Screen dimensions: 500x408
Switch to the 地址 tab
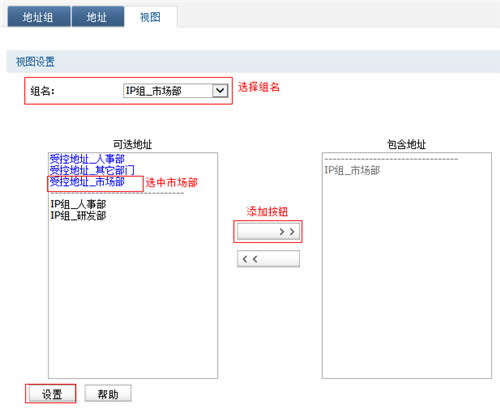[x=98, y=17]
